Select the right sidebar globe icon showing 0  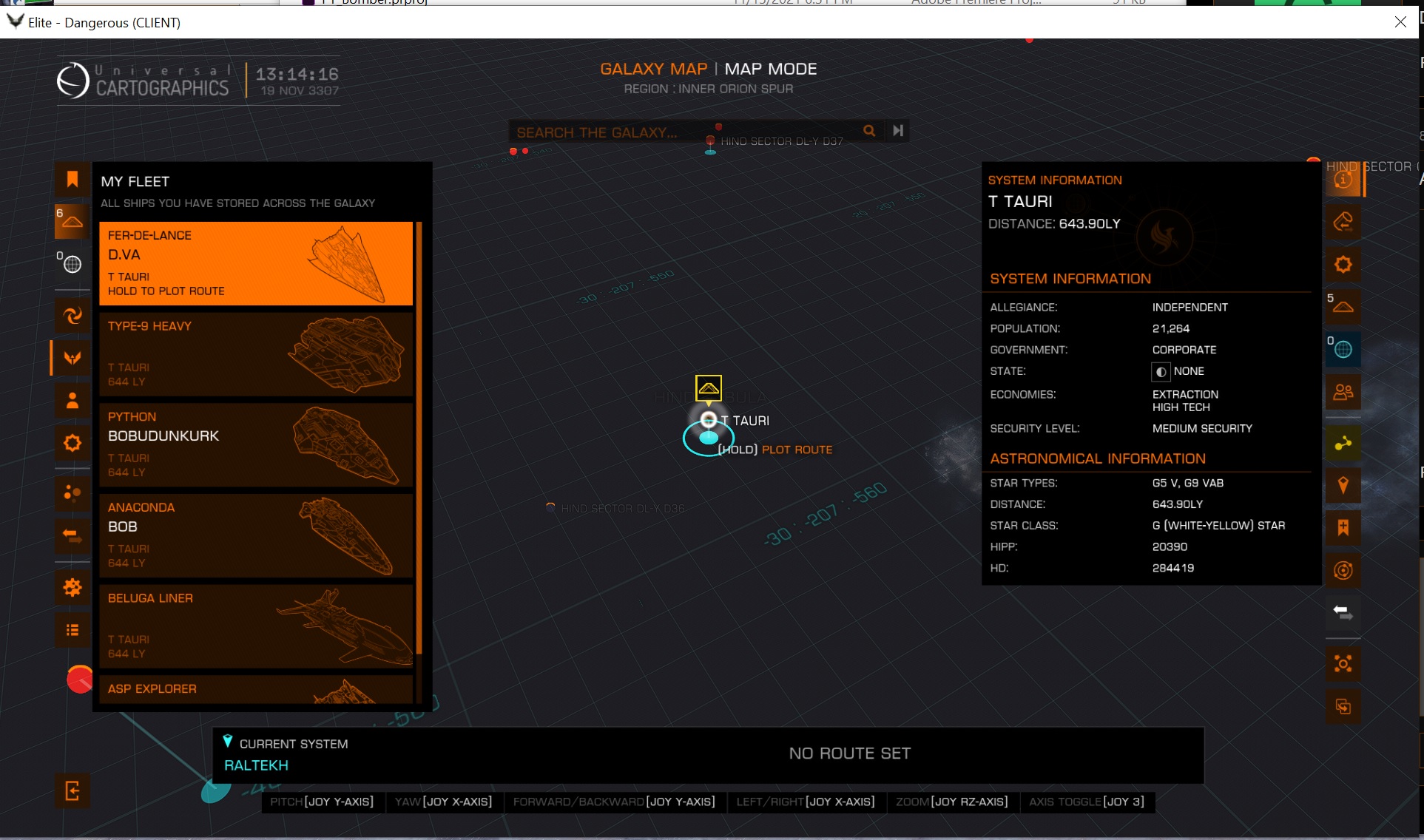click(1343, 348)
